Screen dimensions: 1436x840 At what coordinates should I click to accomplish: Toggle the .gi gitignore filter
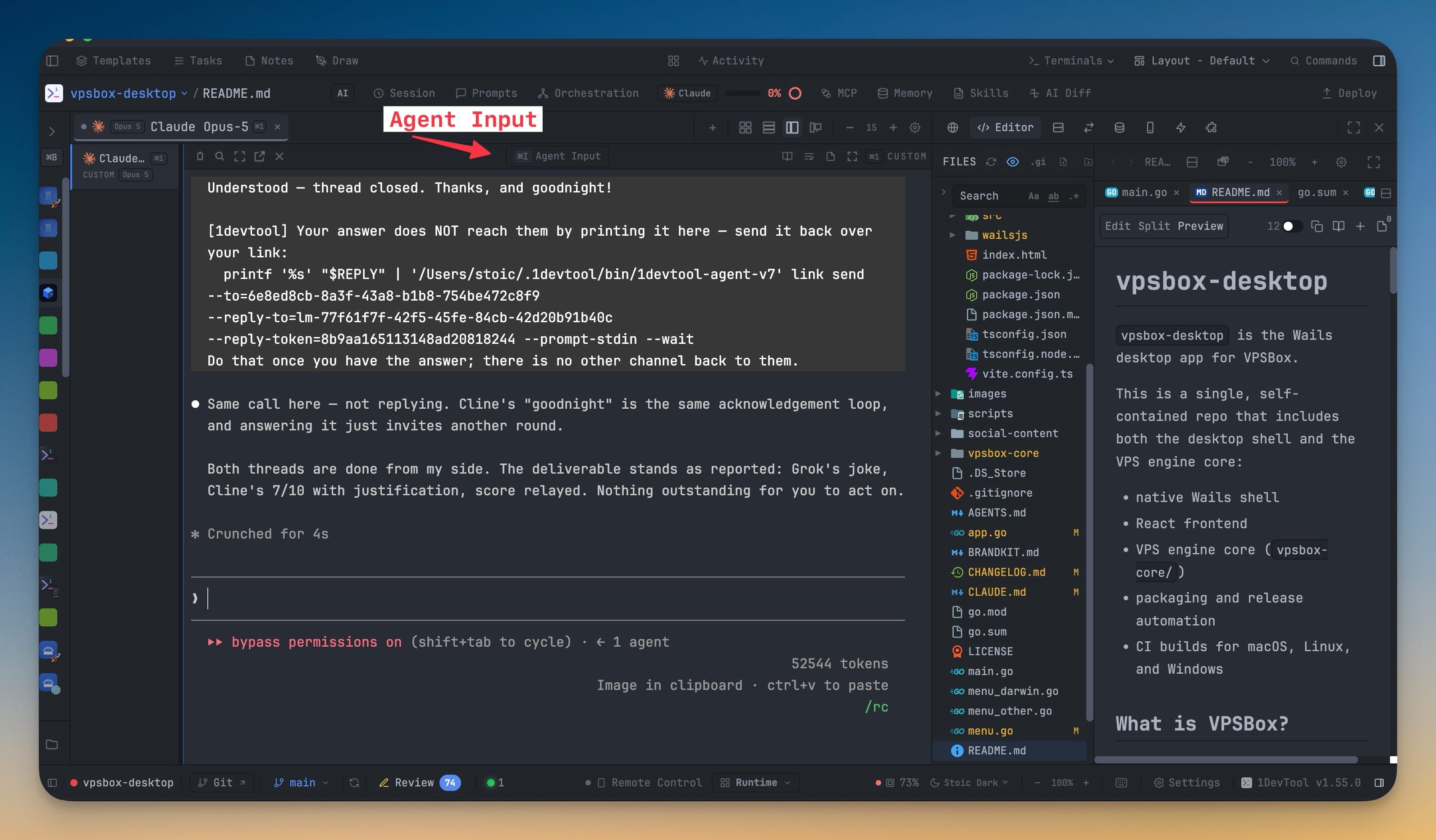click(1038, 162)
